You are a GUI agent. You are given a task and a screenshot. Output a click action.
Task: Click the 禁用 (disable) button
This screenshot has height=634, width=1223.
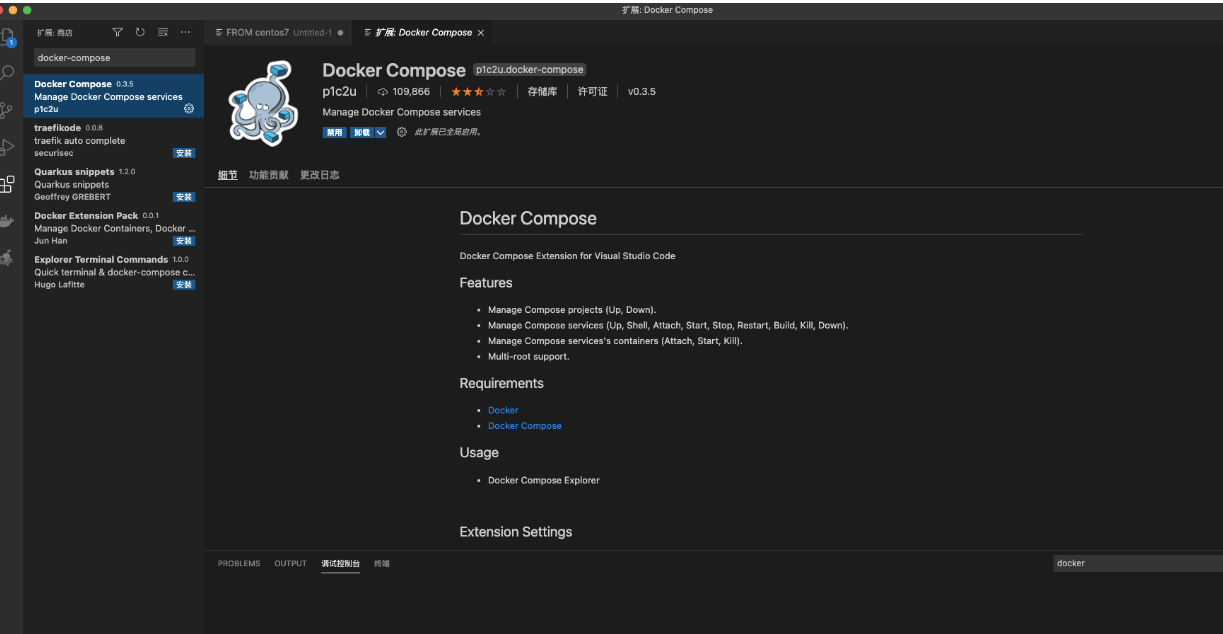(x=334, y=132)
